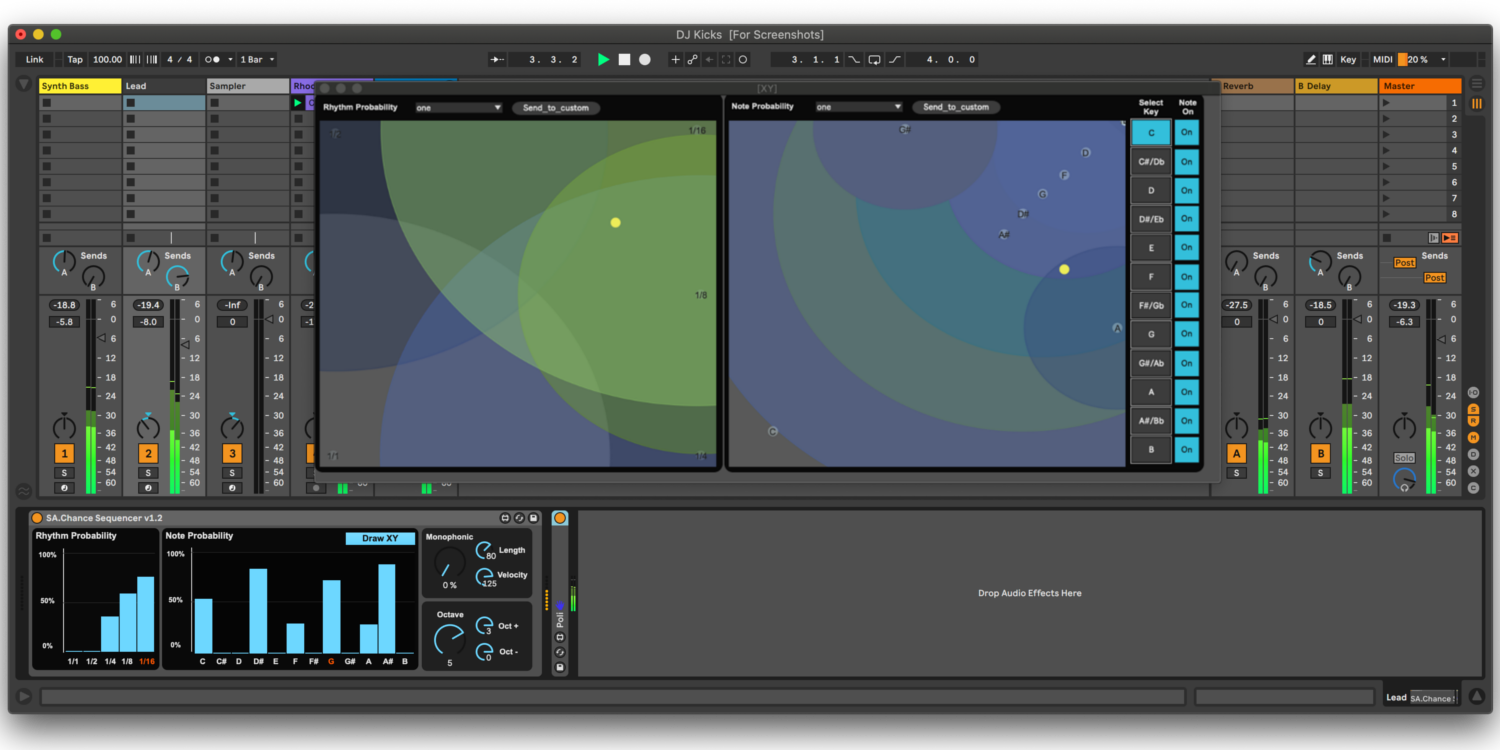This screenshot has width=1500, height=750.
Task: Start playback with the green Play button
Action: [603, 60]
